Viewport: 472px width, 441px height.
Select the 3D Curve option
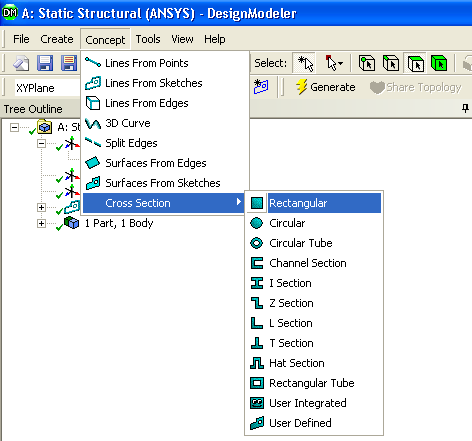165,123
